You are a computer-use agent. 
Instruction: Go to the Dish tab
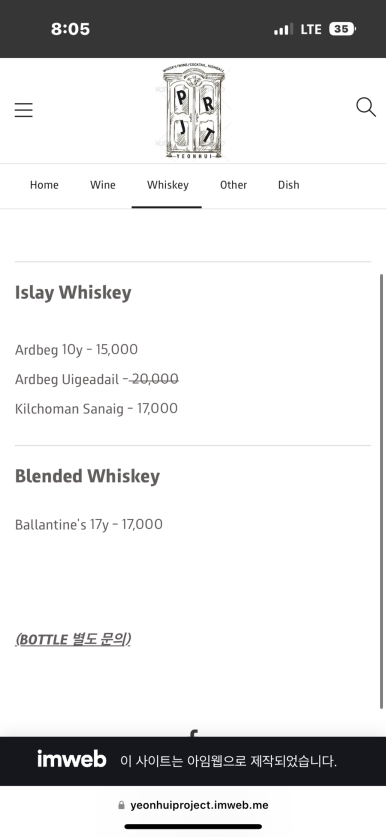(288, 185)
